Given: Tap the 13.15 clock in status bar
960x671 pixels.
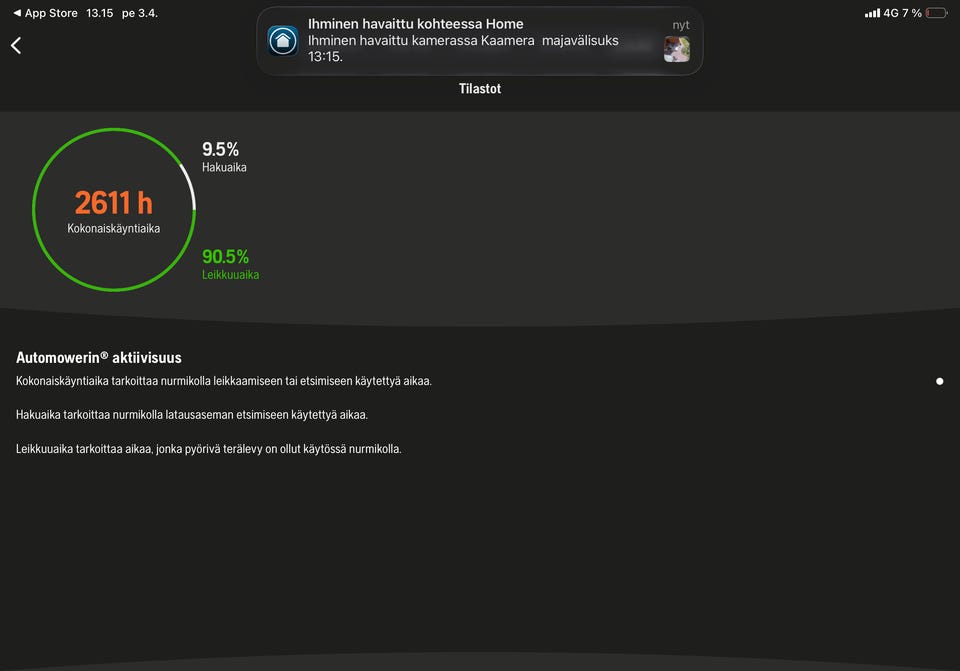Looking at the screenshot, I should 100,13.
